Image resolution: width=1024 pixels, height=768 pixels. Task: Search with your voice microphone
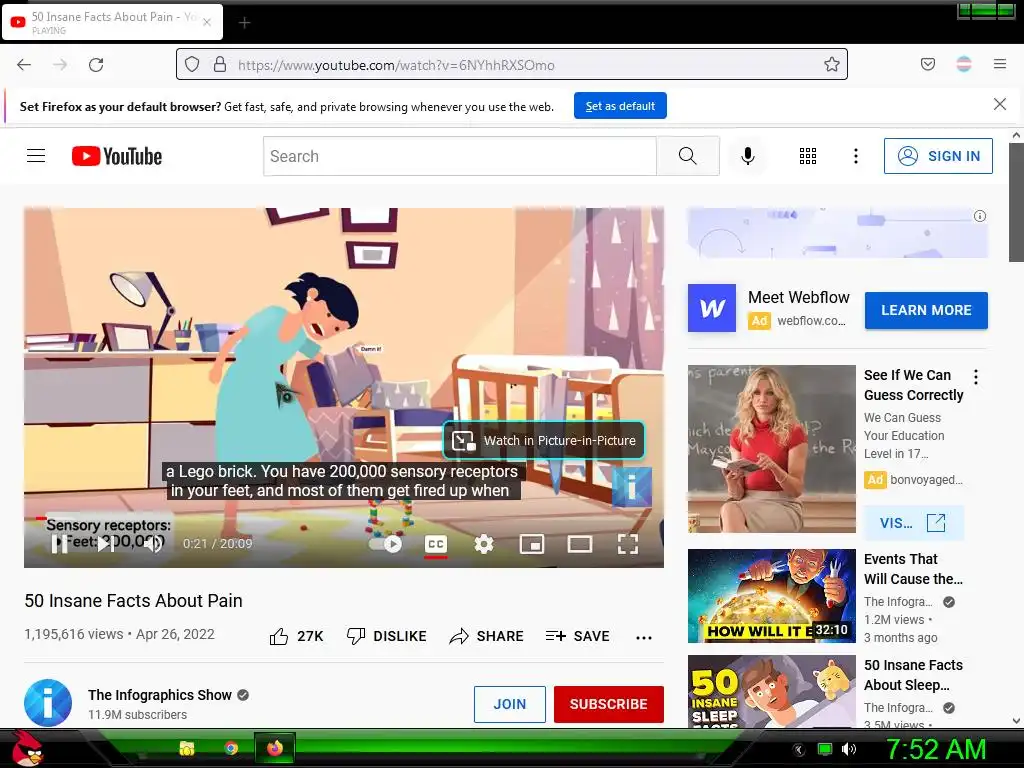(748, 156)
